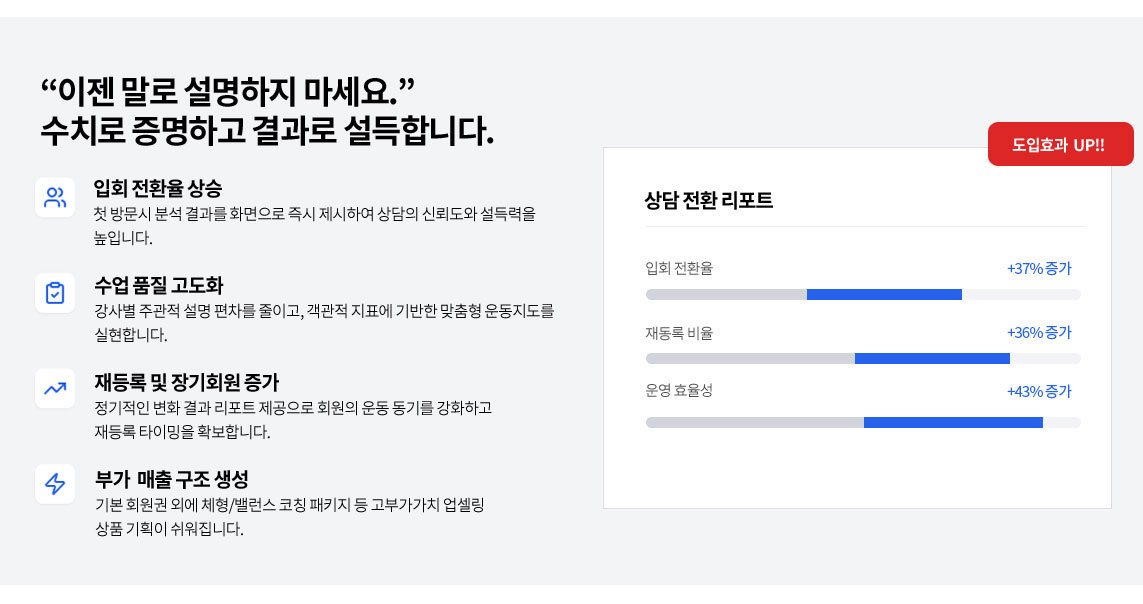This screenshot has height=604, width=1143.
Task: Click the trending arrow icon beside 재등록 및 장기회원 증가
Action: coord(55,388)
